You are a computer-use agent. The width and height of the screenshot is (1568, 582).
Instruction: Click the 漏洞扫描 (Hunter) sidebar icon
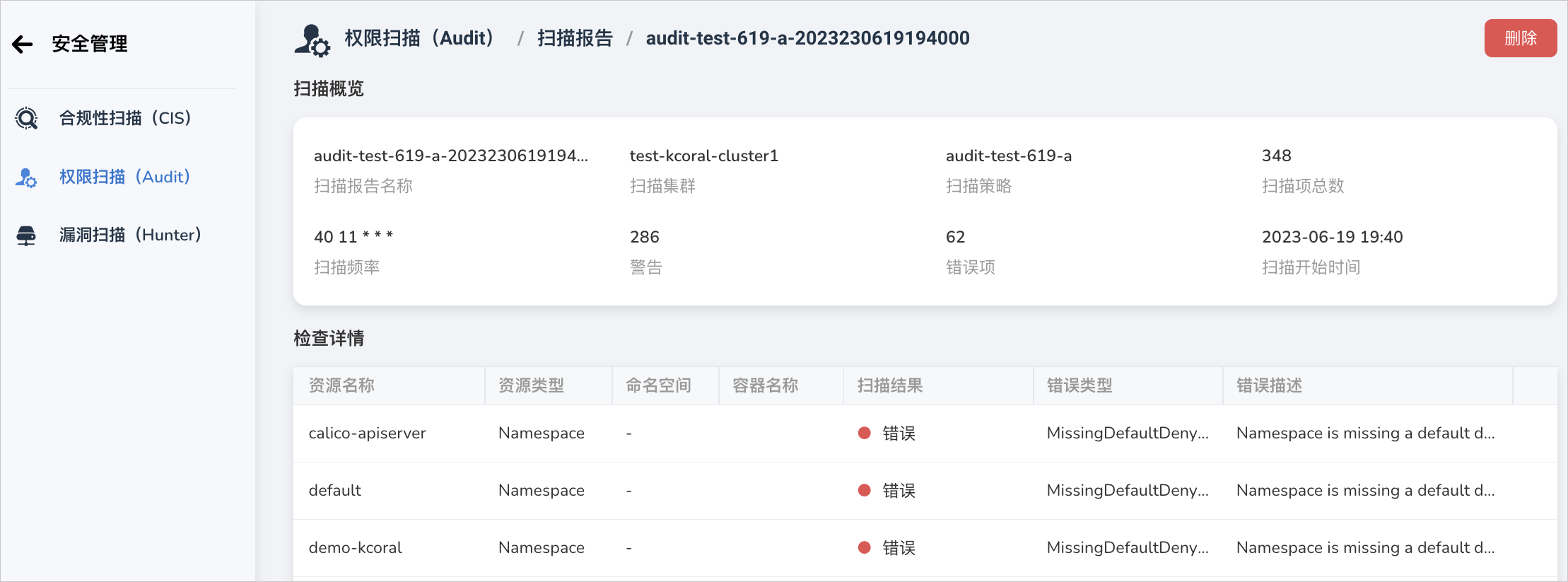[x=26, y=235]
